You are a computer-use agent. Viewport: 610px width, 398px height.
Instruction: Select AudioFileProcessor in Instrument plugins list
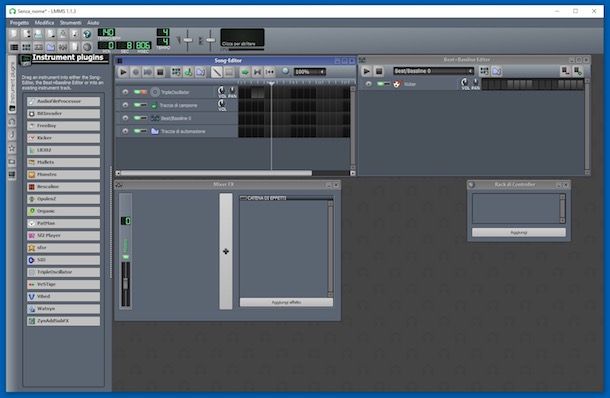63,101
